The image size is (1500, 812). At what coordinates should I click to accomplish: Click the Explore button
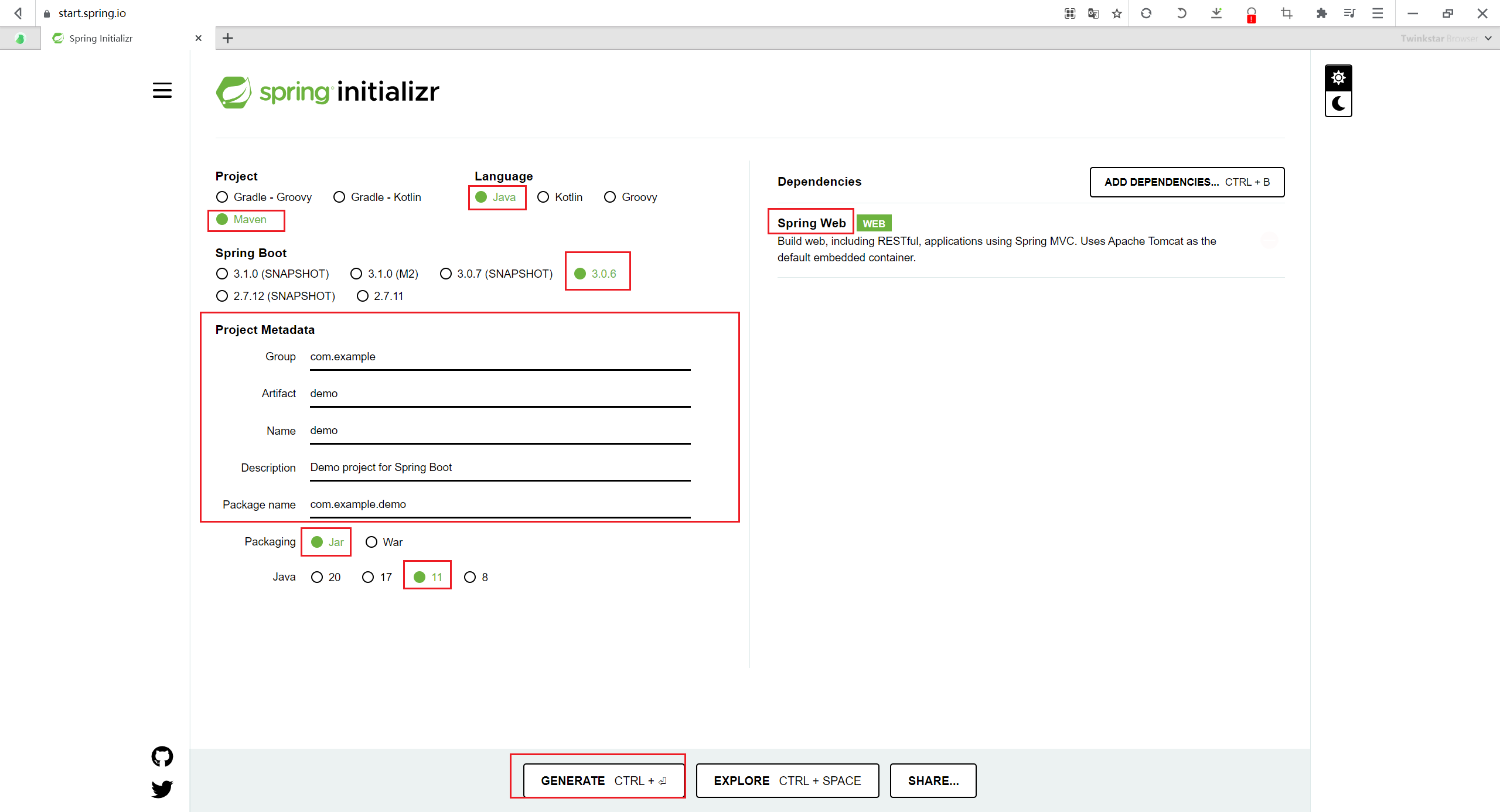point(787,780)
